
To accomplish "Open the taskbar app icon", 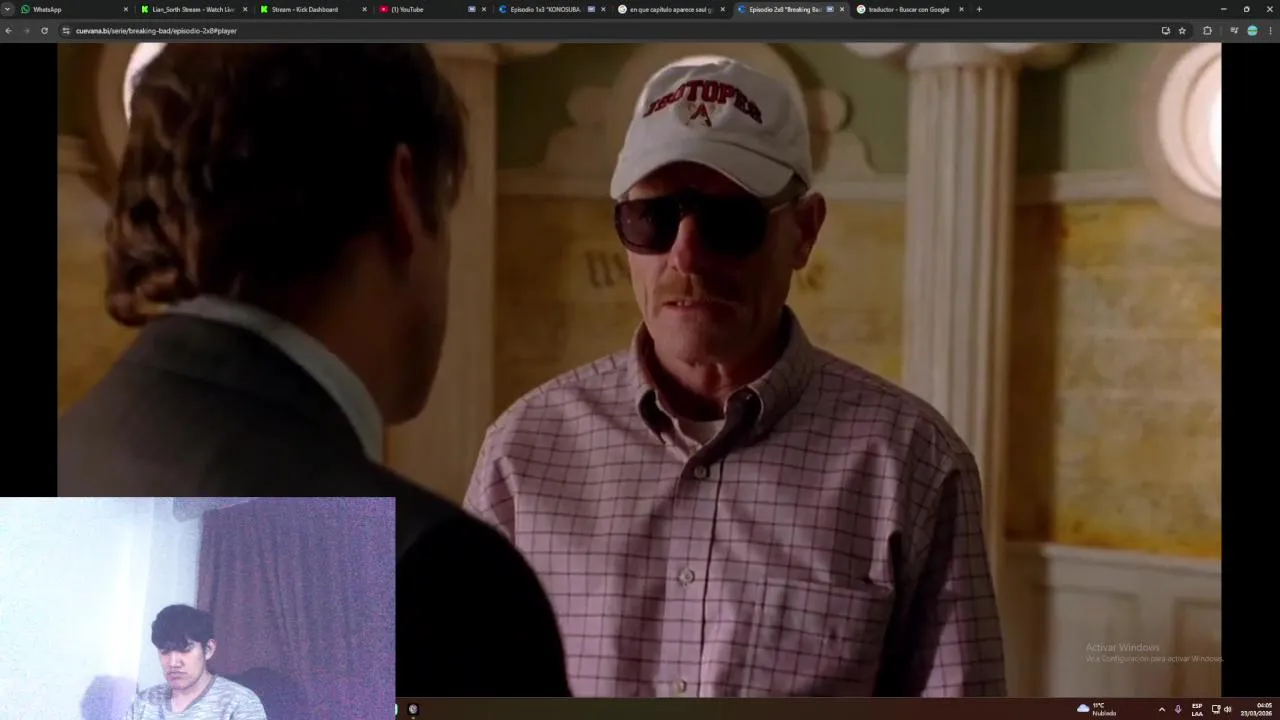I will tap(413, 709).
